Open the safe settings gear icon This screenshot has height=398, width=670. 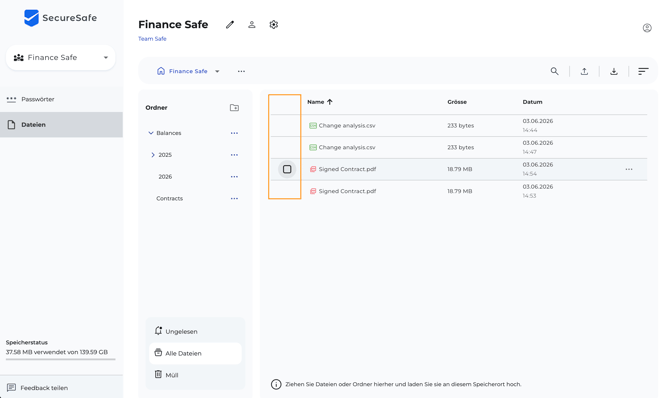tap(273, 25)
